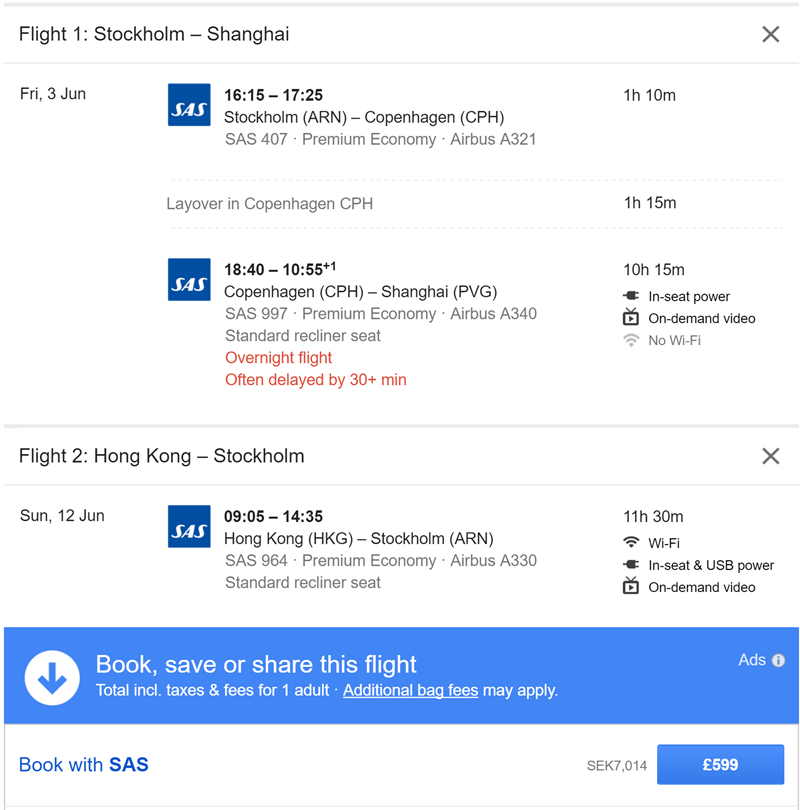Click the Flight 1: Stockholm – Shanghai header
The width and height of the screenshot is (800, 810).
coord(154,34)
